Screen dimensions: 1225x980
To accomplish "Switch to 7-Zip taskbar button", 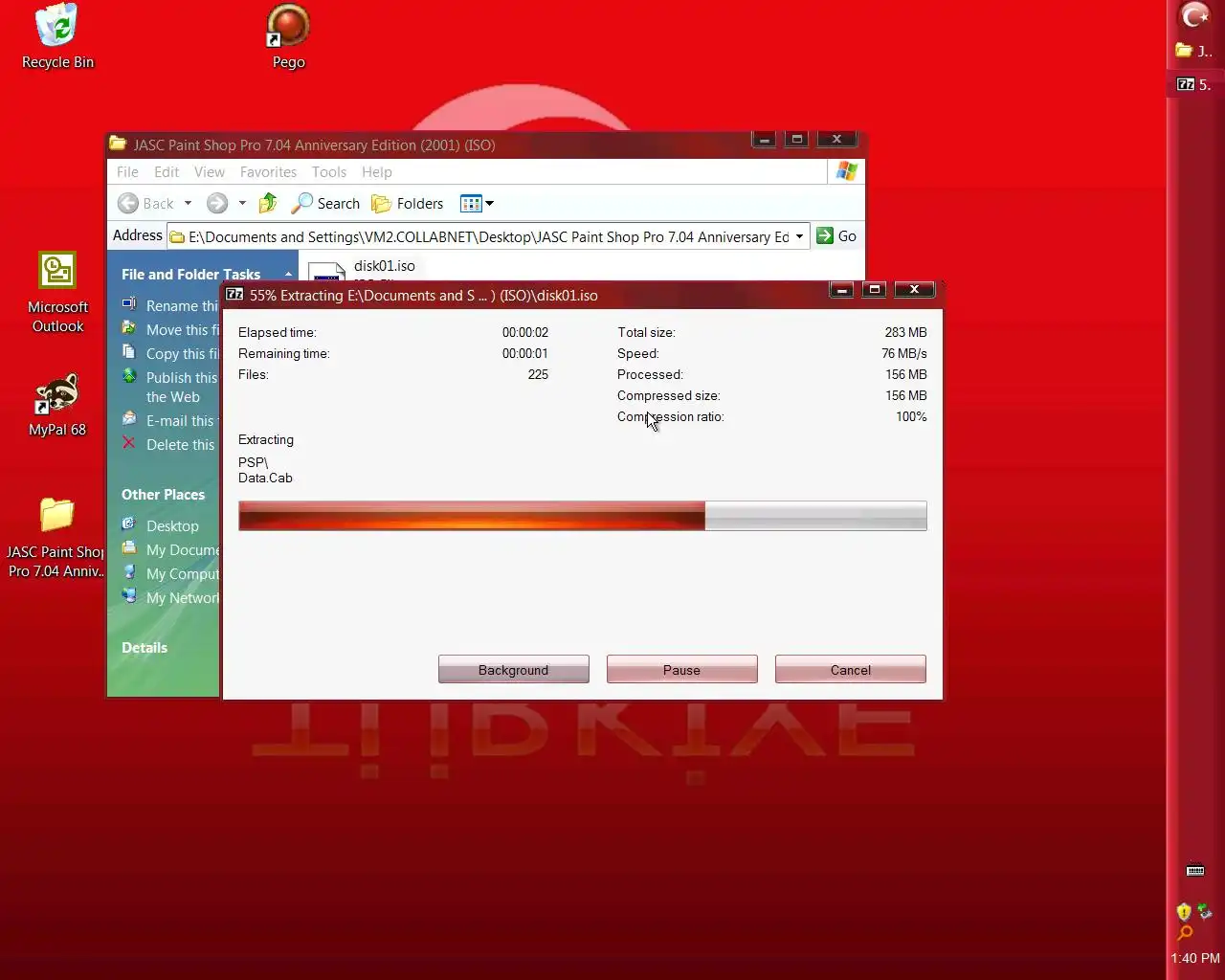I will point(1194,84).
